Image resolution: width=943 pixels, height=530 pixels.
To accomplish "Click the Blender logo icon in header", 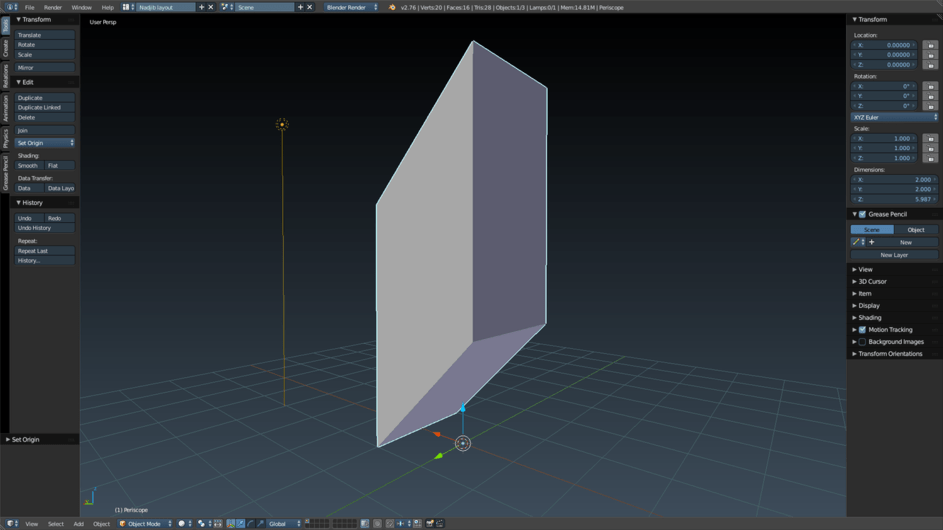I will (x=392, y=7).
